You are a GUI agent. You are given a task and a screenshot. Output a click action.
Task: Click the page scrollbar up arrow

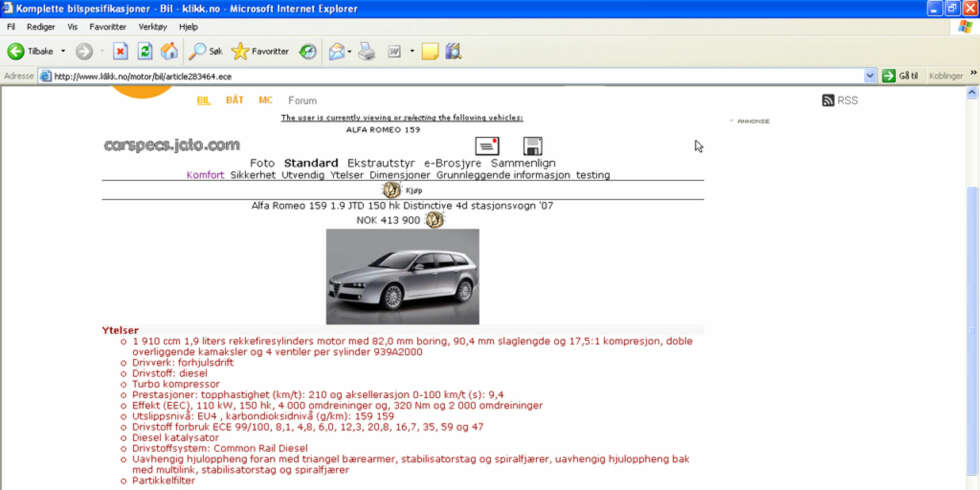[x=972, y=92]
